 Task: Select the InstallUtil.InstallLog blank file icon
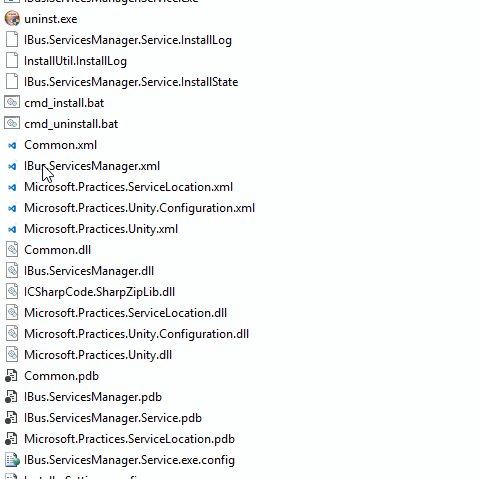pyautogui.click(x=12, y=61)
